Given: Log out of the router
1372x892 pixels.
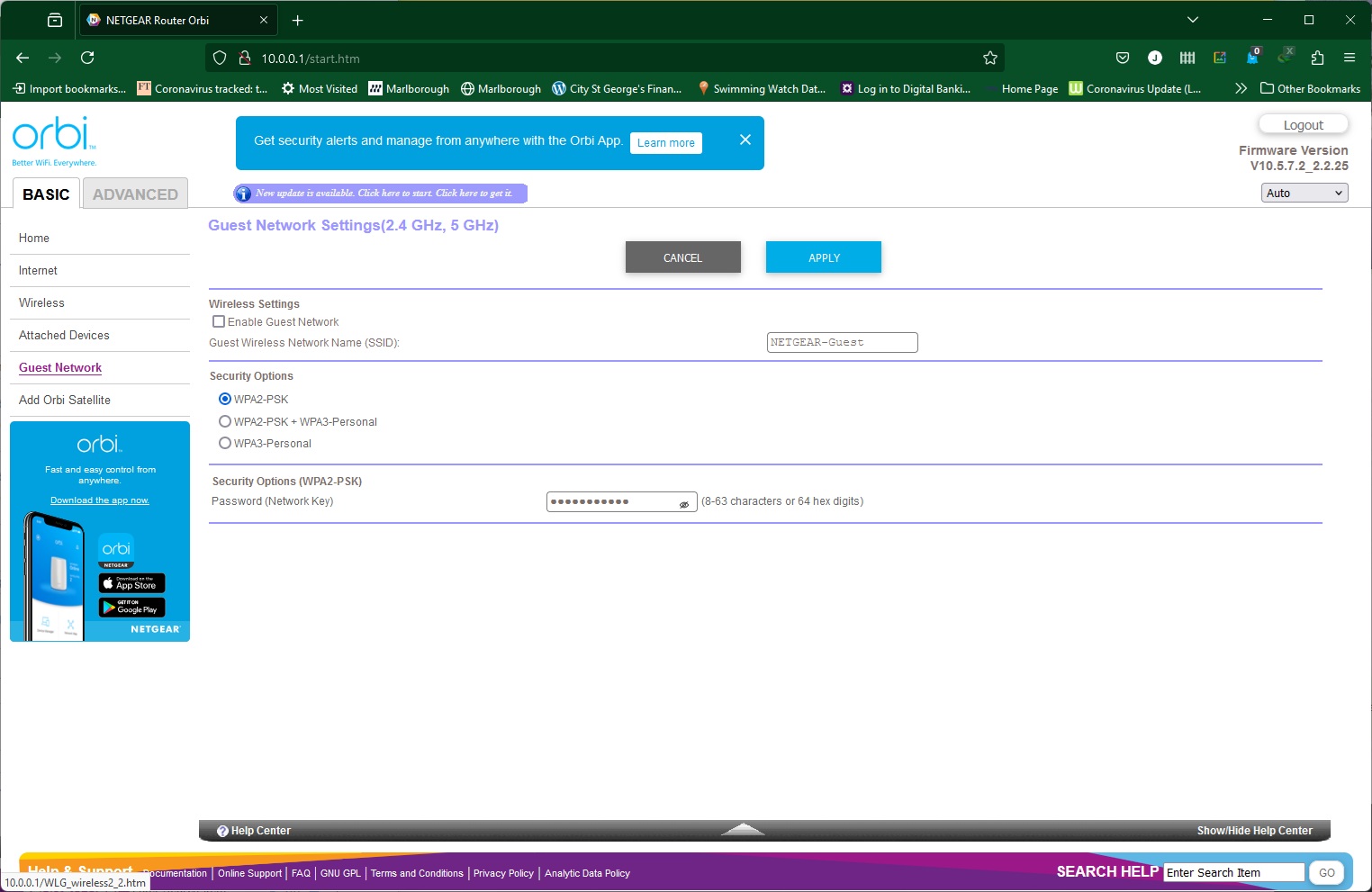Looking at the screenshot, I should [1303, 124].
